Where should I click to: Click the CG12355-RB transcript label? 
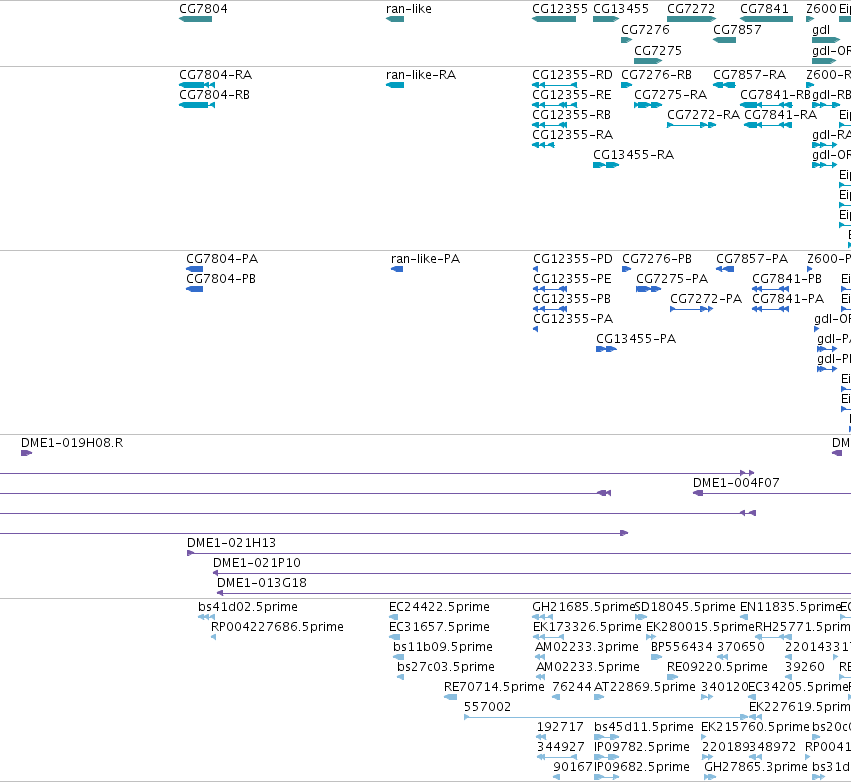[x=571, y=115]
